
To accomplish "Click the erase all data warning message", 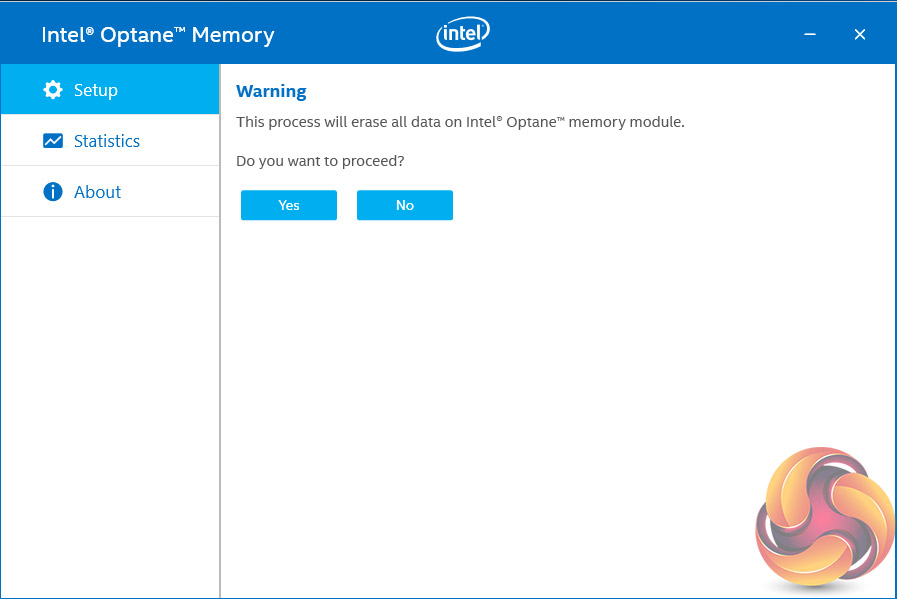I will click(460, 122).
